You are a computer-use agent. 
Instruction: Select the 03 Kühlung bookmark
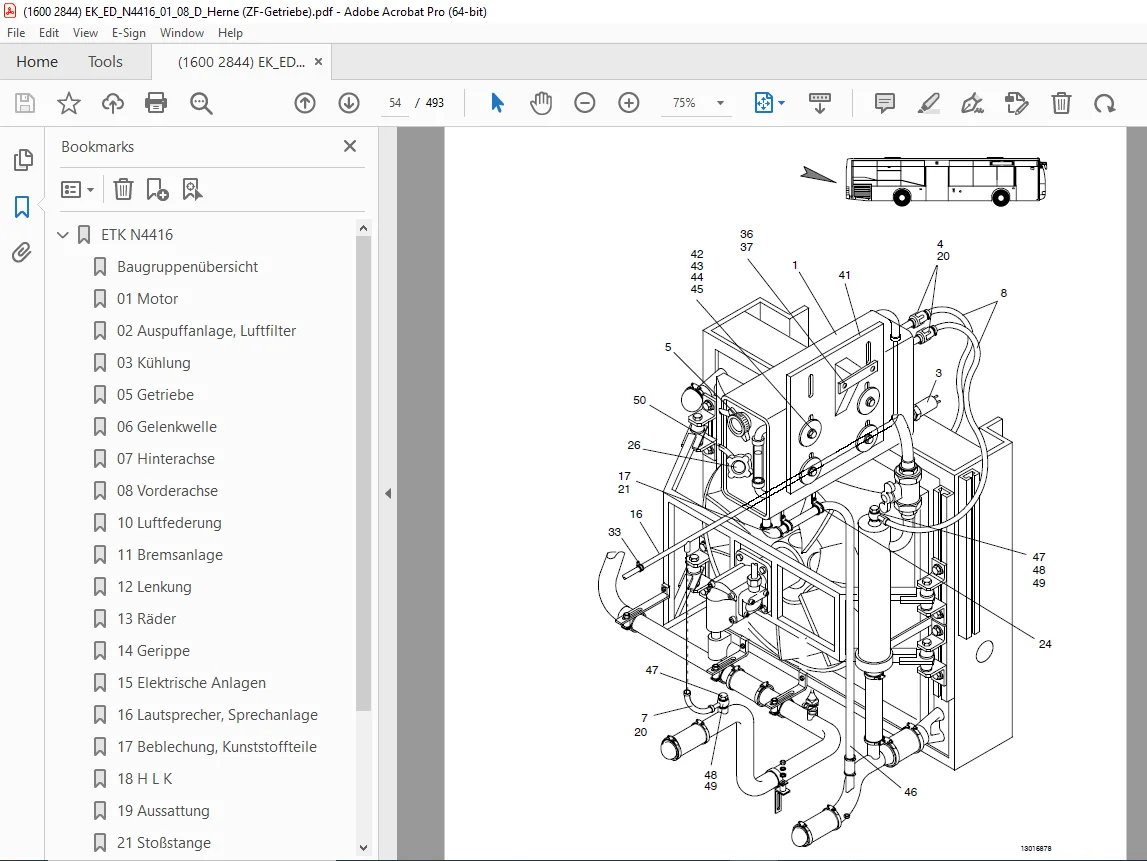[154, 363]
